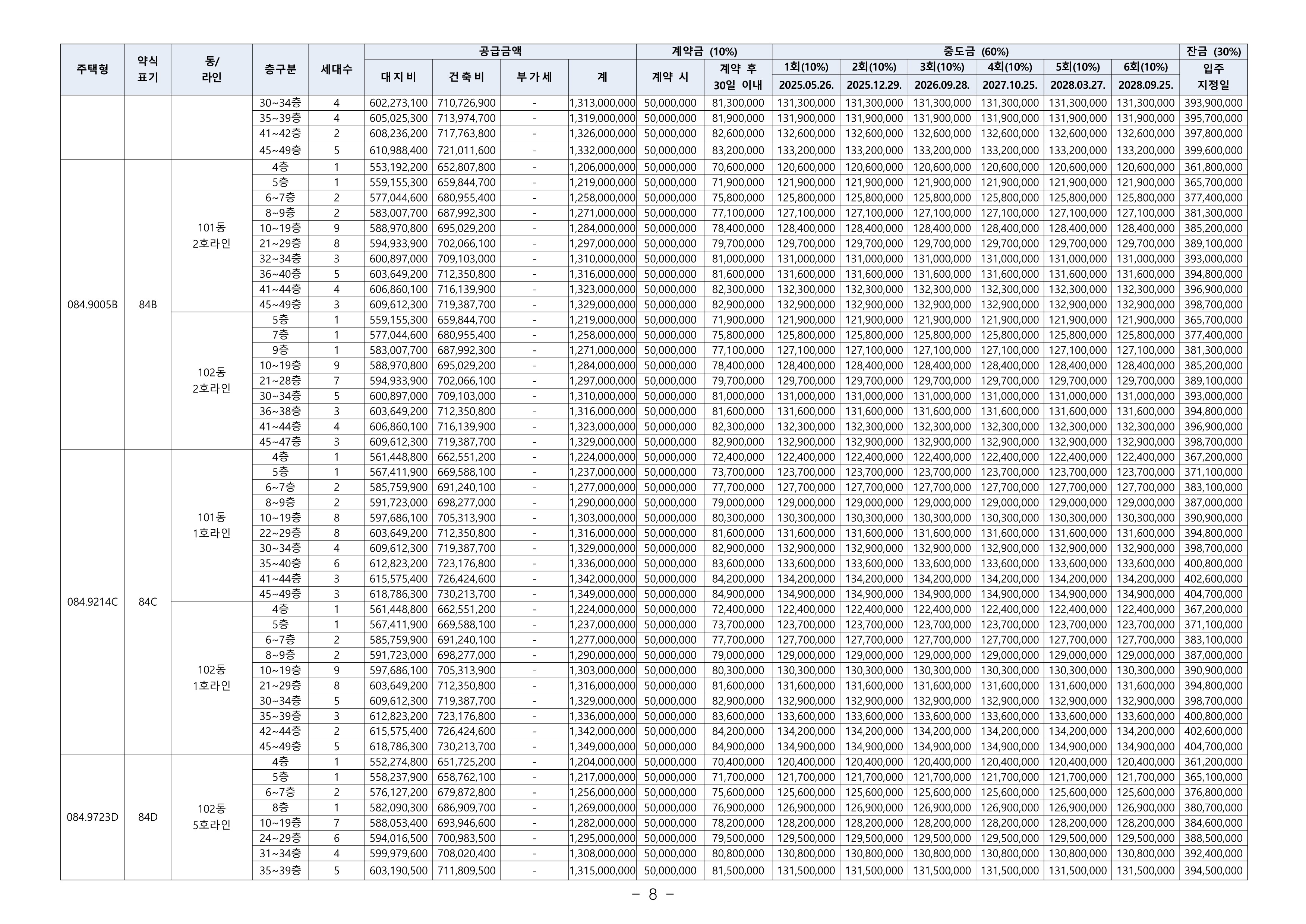Select the 1회(10%) installment header
Screen dimensions: 1306x924
806,67
